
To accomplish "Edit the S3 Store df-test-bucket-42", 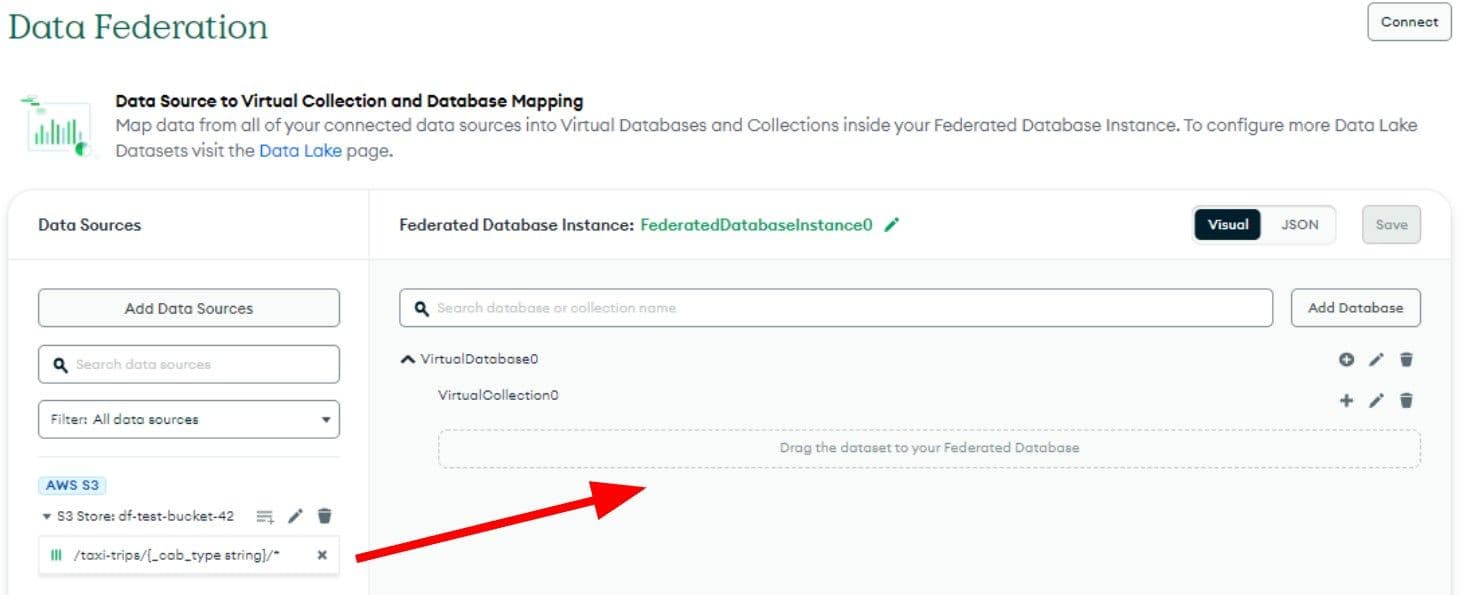I will pos(295,516).
